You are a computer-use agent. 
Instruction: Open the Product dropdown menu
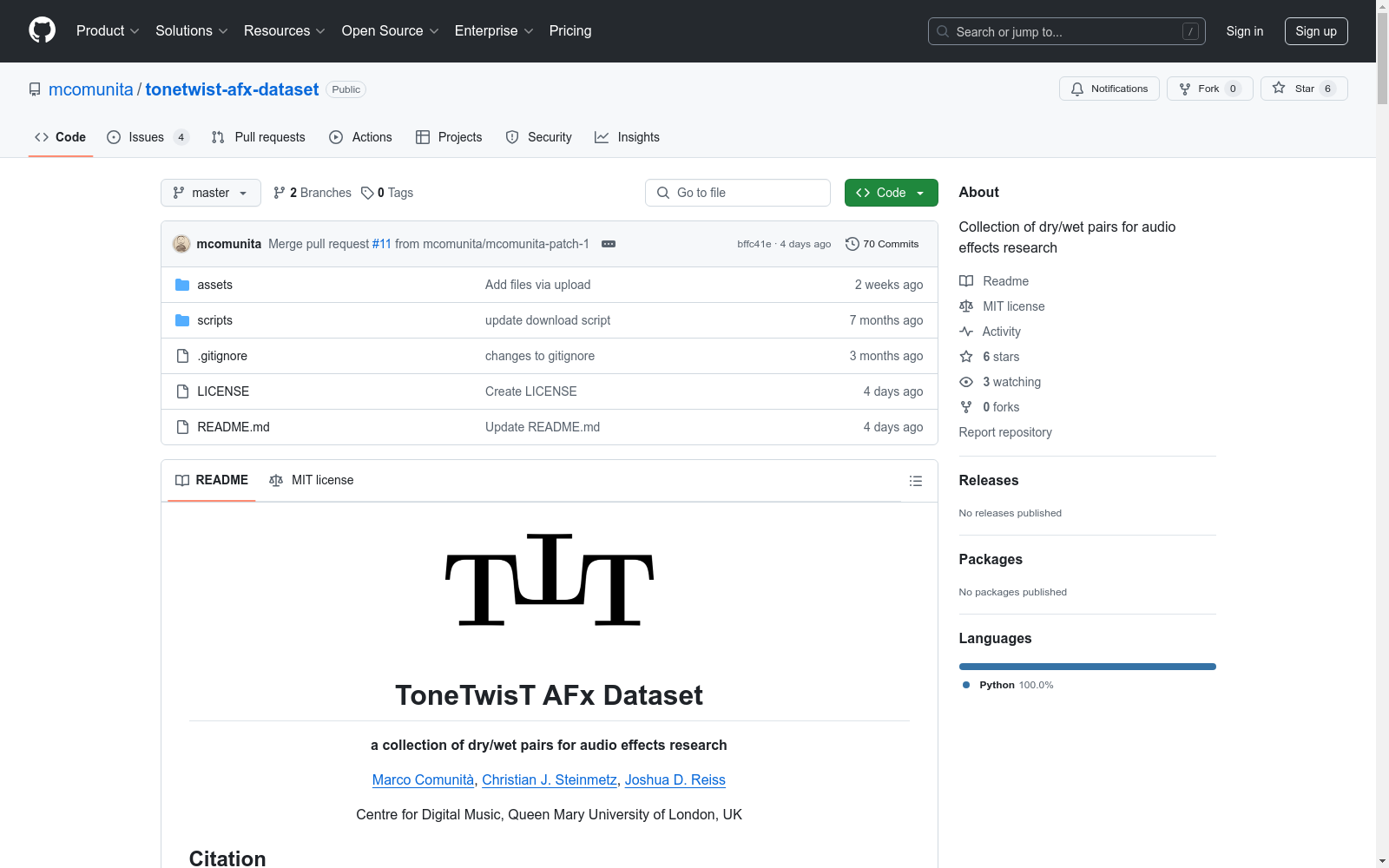[108, 31]
